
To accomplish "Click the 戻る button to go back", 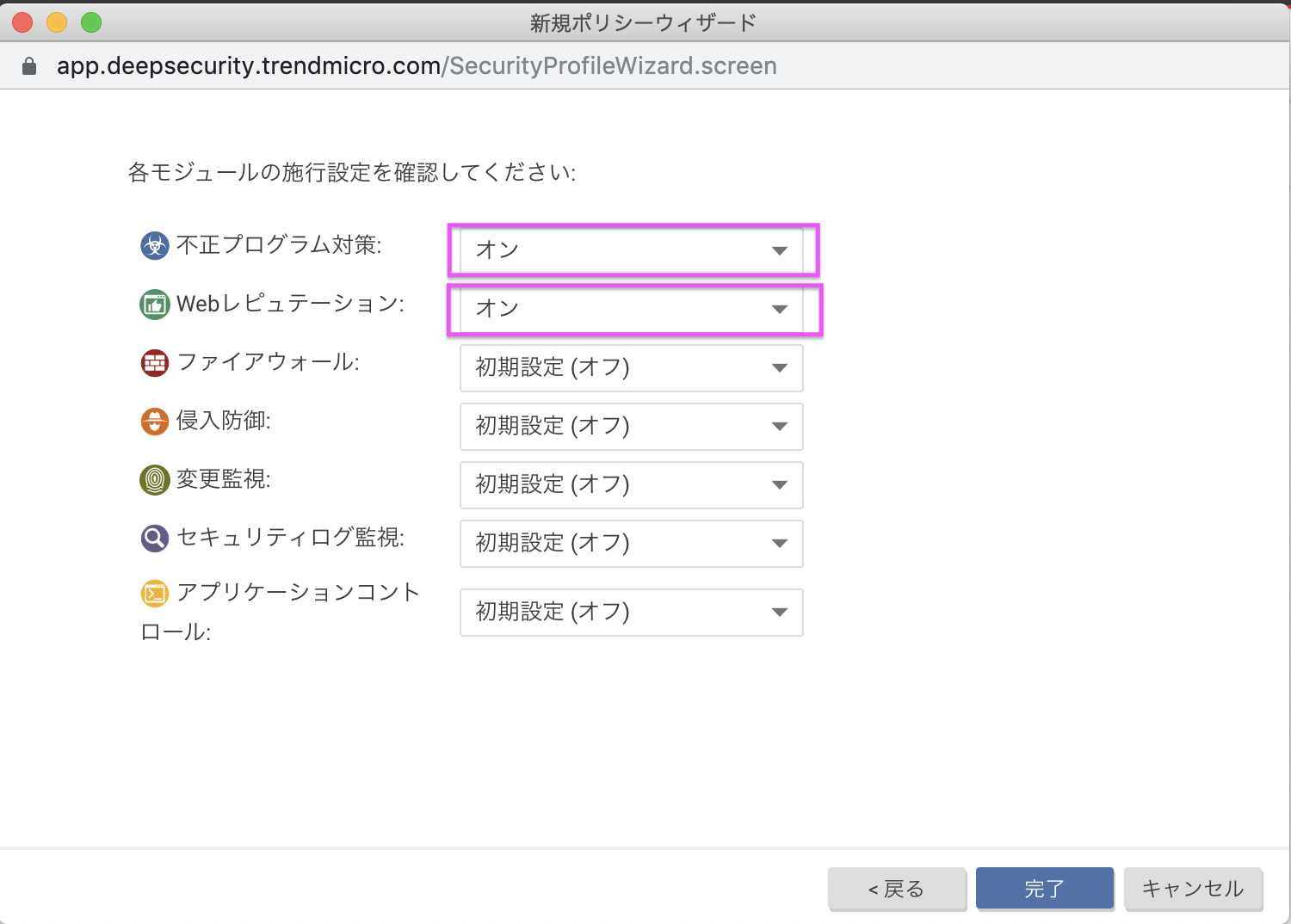I will click(897, 889).
